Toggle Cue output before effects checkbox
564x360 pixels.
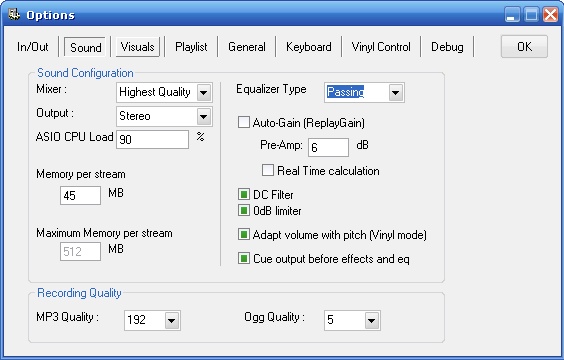244,258
